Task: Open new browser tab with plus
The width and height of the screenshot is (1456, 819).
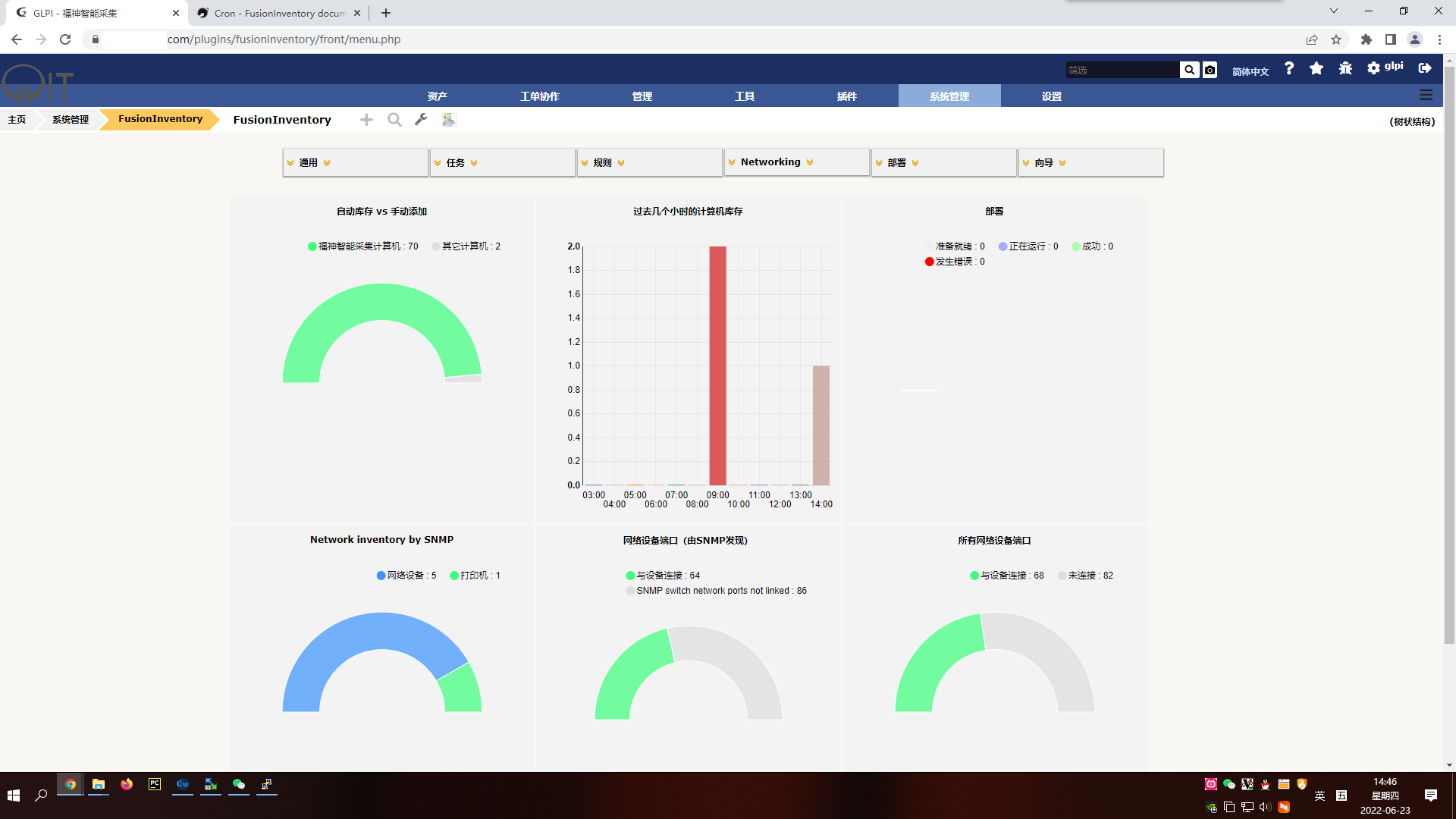Action: coord(386,13)
